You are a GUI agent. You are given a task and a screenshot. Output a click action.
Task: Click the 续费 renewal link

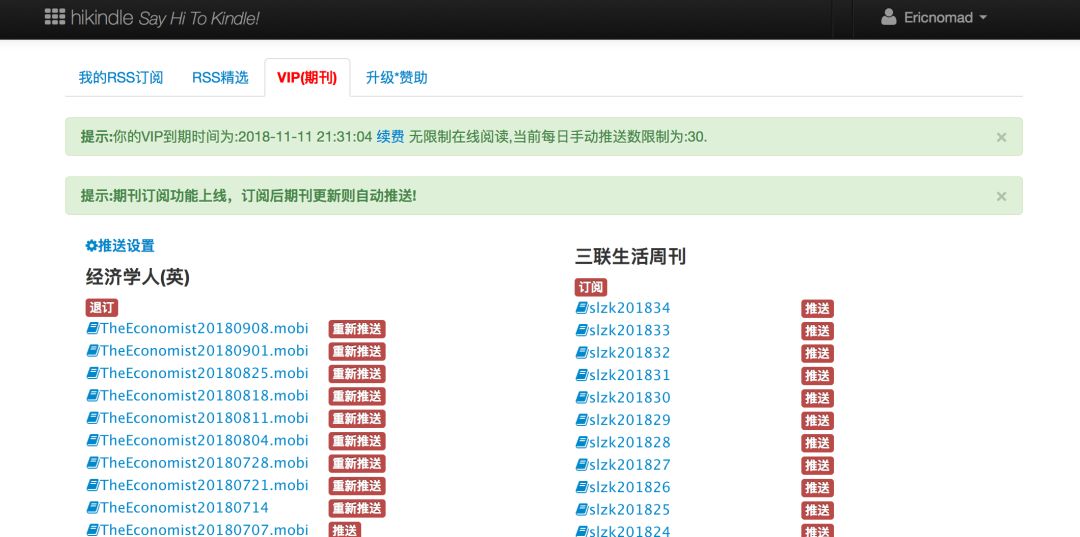pos(391,136)
